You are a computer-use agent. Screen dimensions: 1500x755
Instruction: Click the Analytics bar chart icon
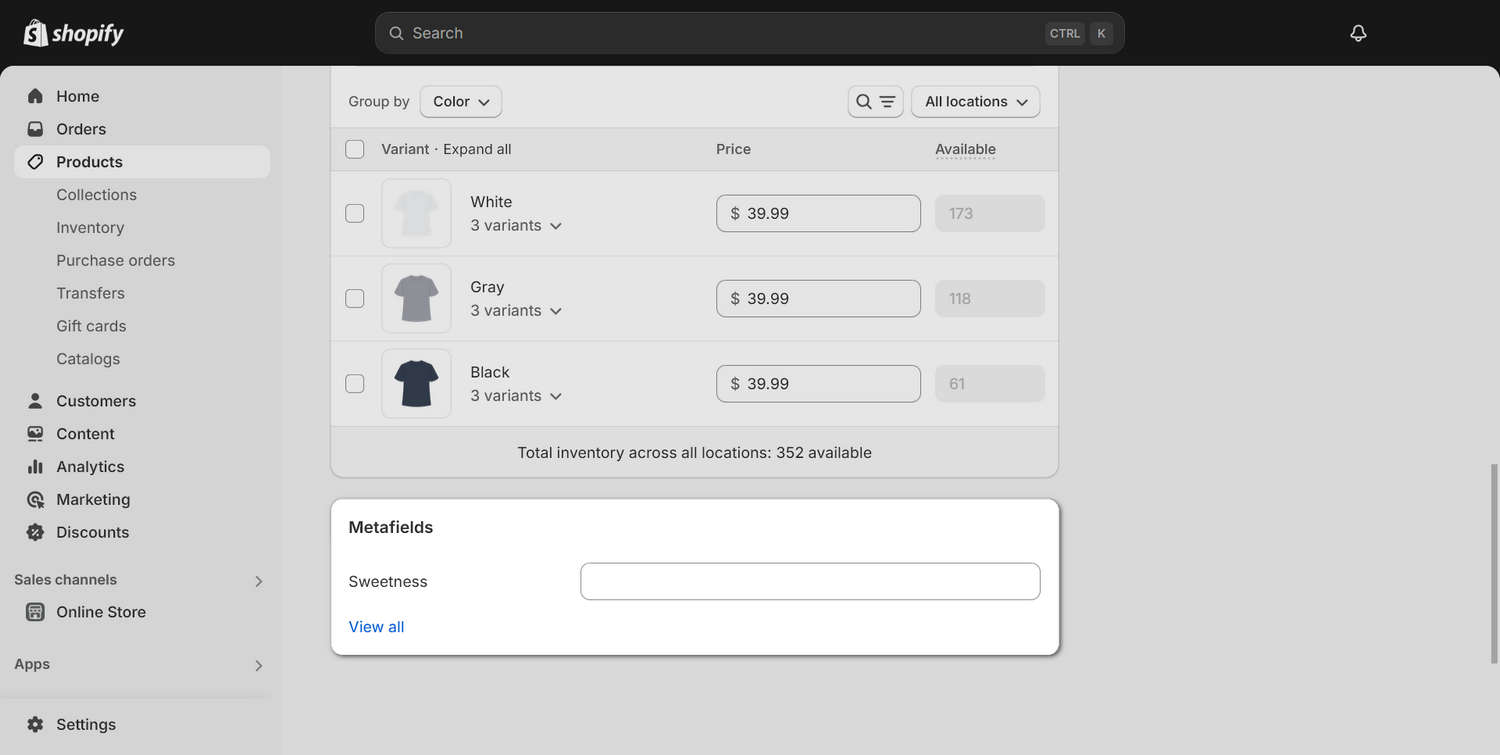35,467
